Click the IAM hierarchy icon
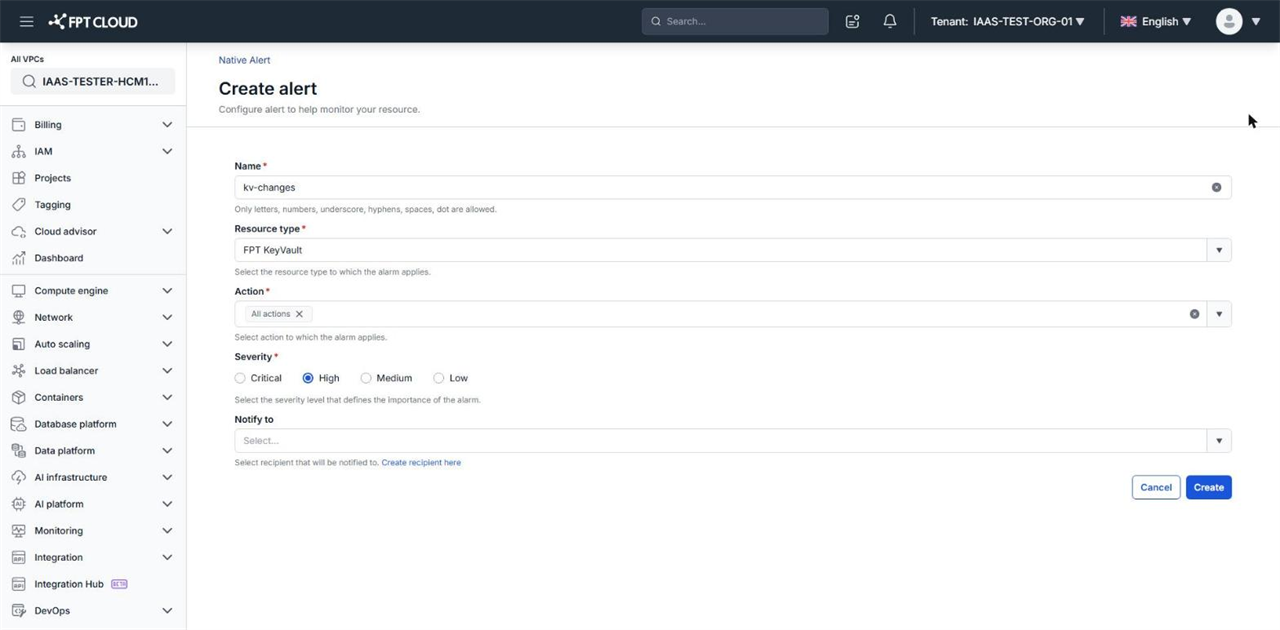The height and width of the screenshot is (630, 1280). 18,151
